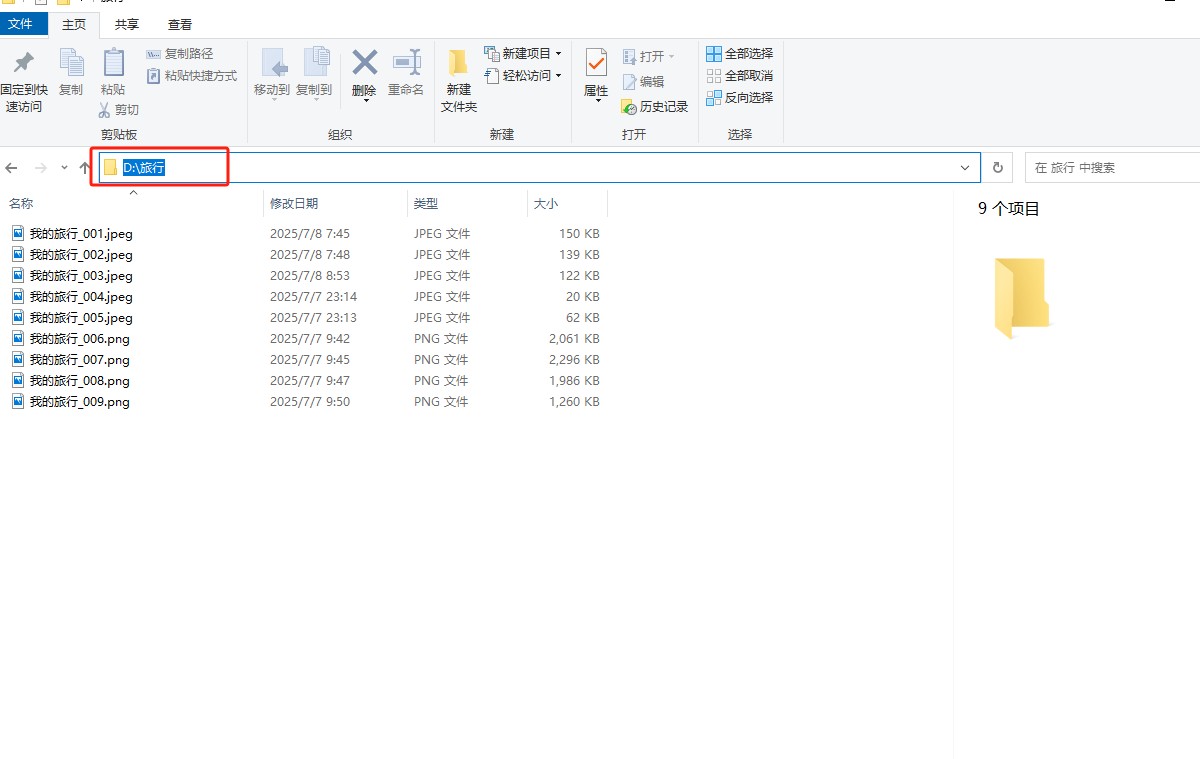Go forward with the right arrow

pos(41,168)
